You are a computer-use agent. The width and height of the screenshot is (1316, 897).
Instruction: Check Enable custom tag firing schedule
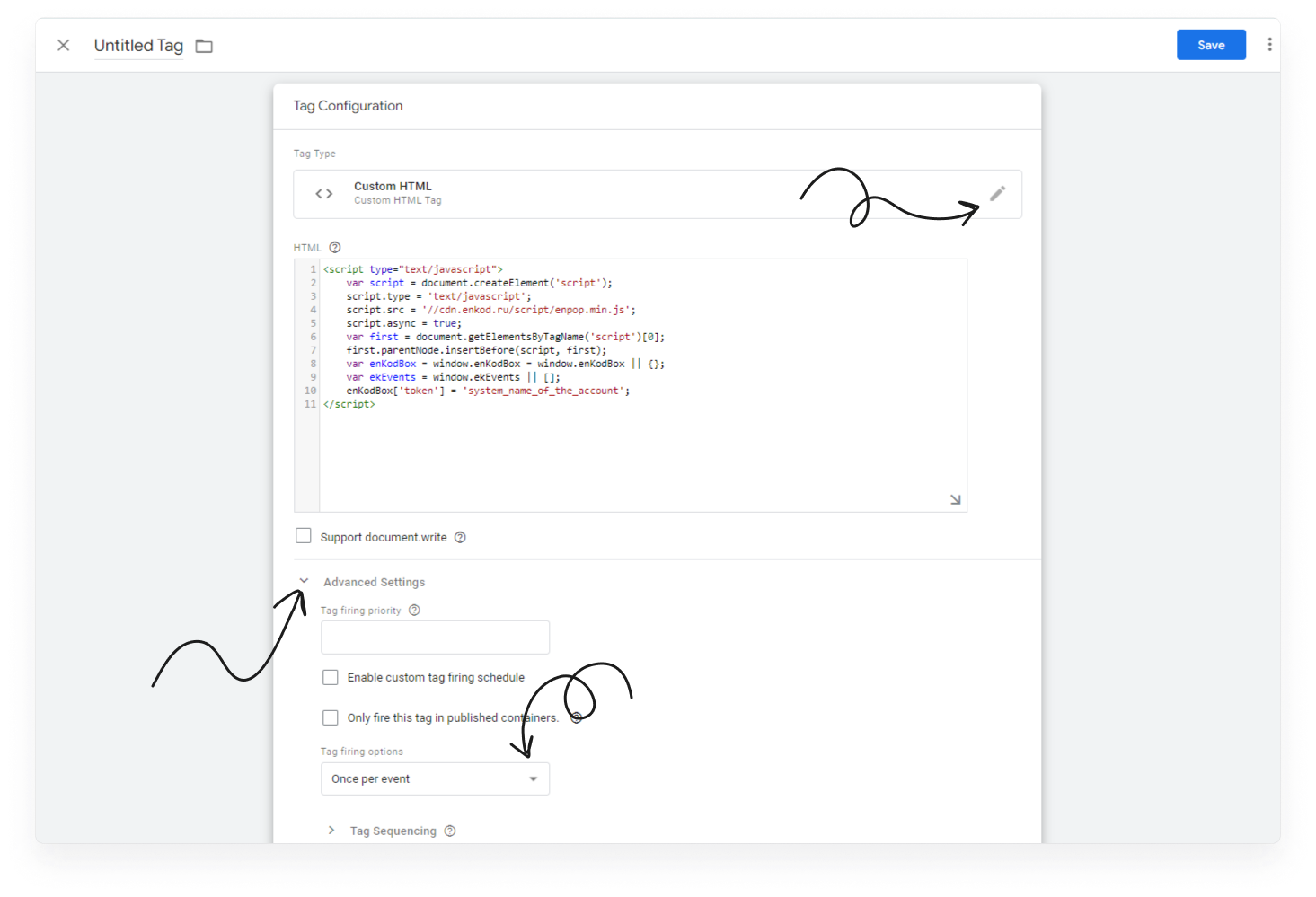coord(331,677)
